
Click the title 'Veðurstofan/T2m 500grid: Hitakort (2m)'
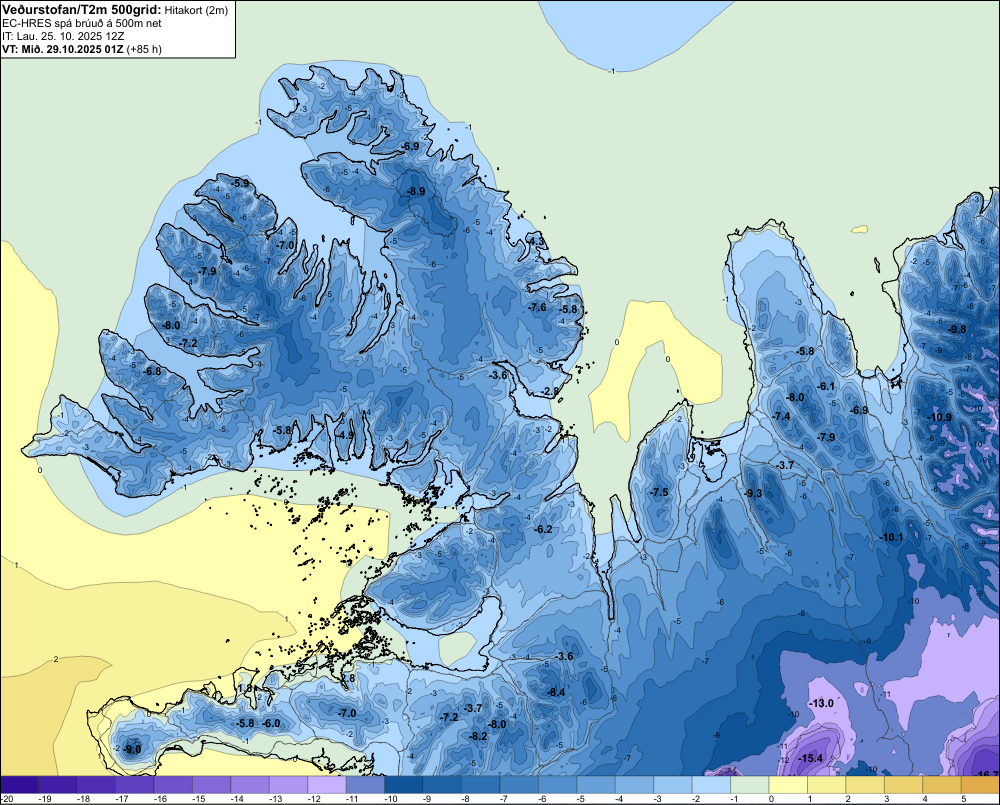pos(114,10)
